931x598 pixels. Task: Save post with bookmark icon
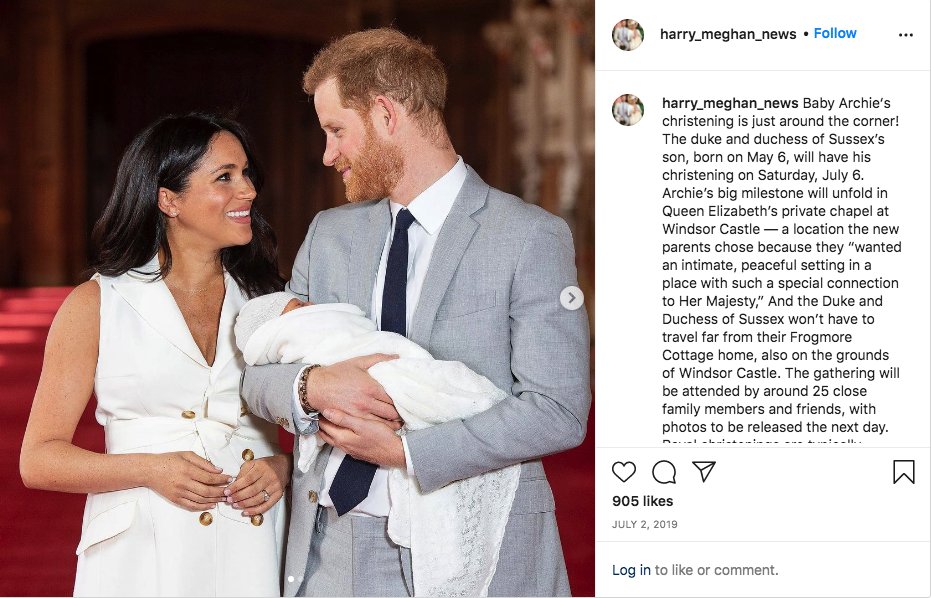904,472
